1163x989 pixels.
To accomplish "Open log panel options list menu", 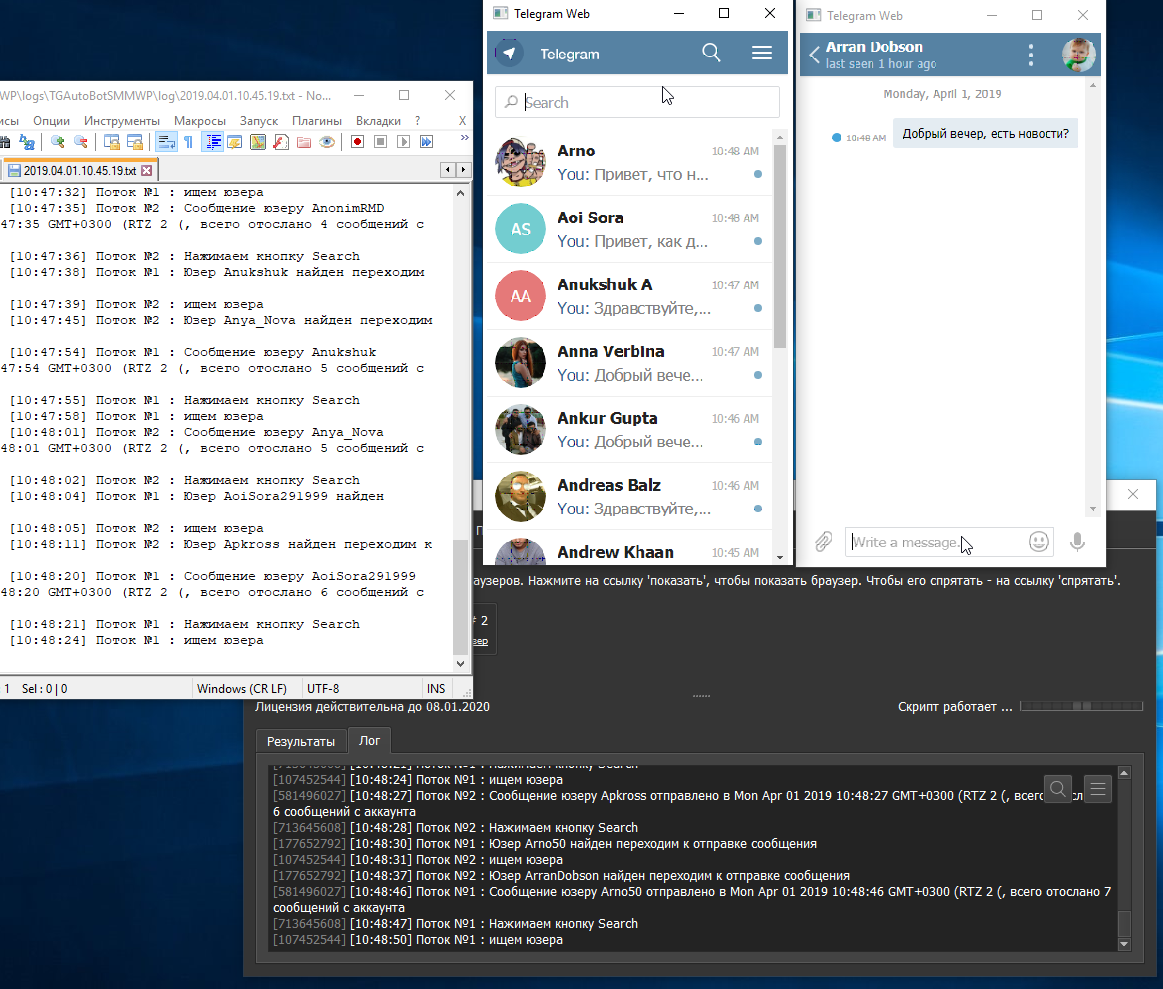I will coord(1097,789).
